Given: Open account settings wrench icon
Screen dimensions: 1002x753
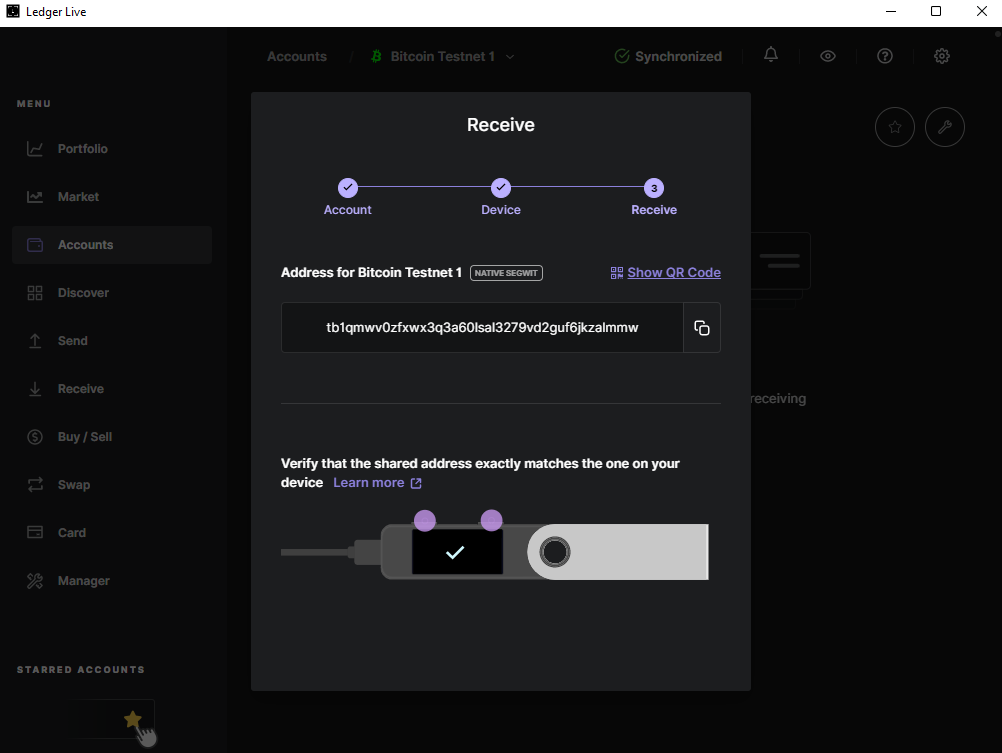Looking at the screenshot, I should coord(945,128).
